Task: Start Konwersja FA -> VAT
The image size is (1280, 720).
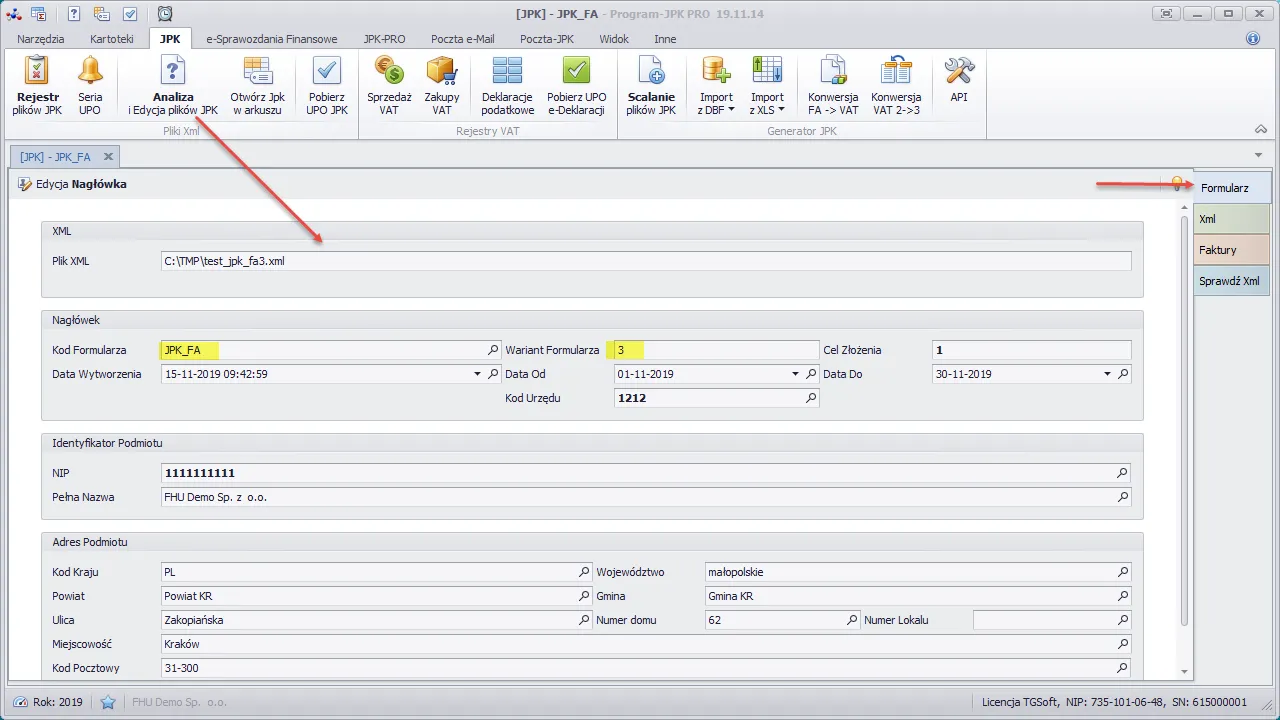Action: 833,85
